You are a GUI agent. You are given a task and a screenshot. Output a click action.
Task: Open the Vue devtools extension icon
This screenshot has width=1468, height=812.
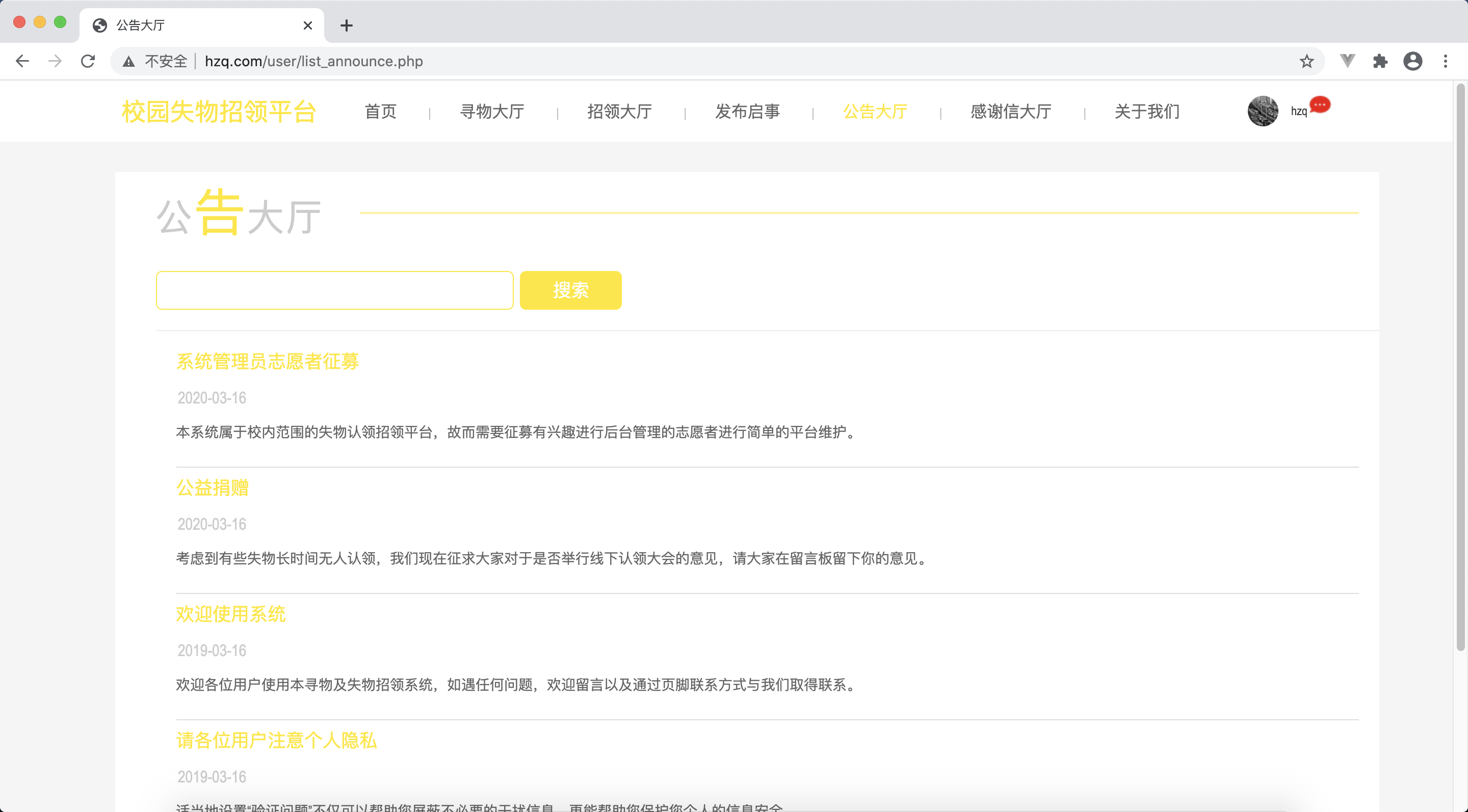pyautogui.click(x=1347, y=61)
